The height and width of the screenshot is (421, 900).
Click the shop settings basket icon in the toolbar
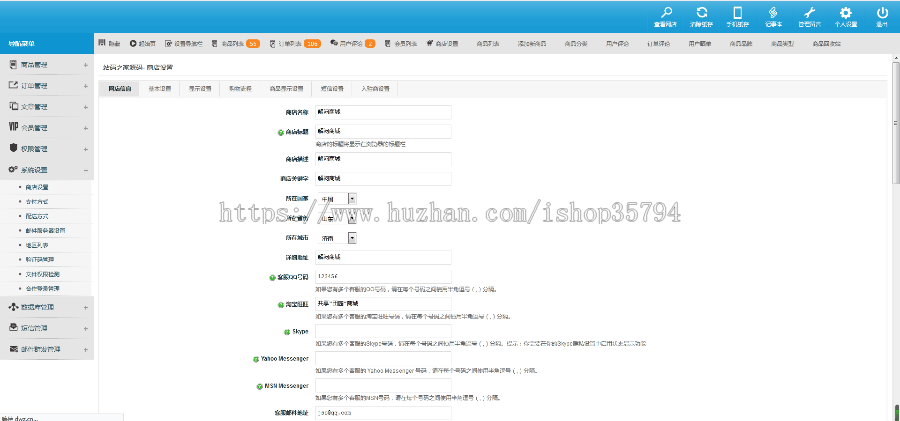(x=429, y=43)
